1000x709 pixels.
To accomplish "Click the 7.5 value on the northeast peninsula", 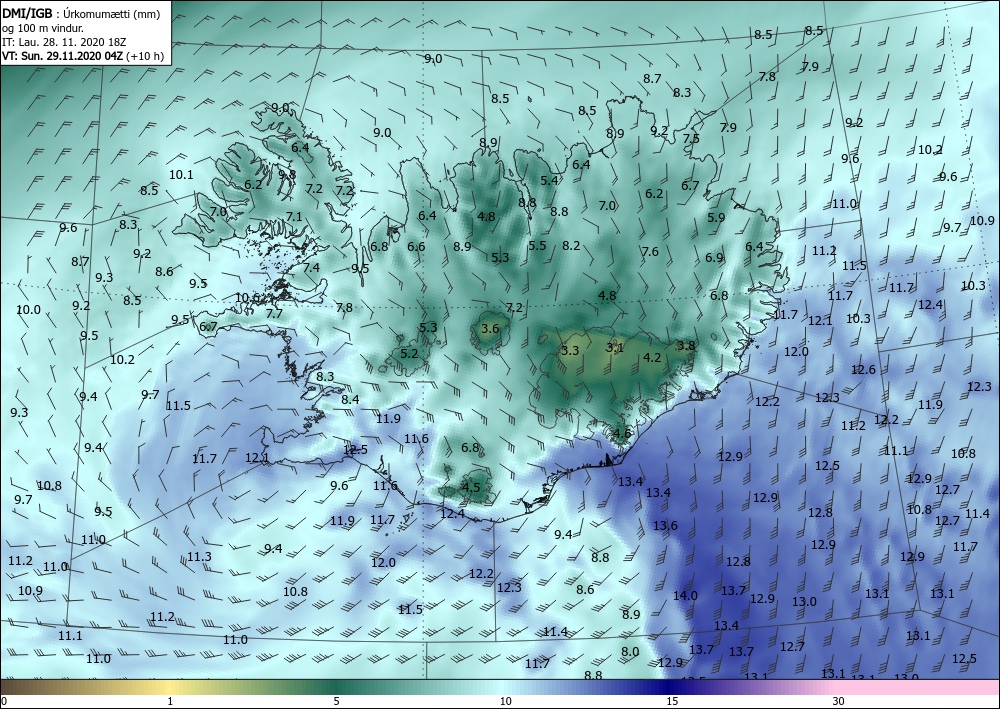I will coord(691,138).
